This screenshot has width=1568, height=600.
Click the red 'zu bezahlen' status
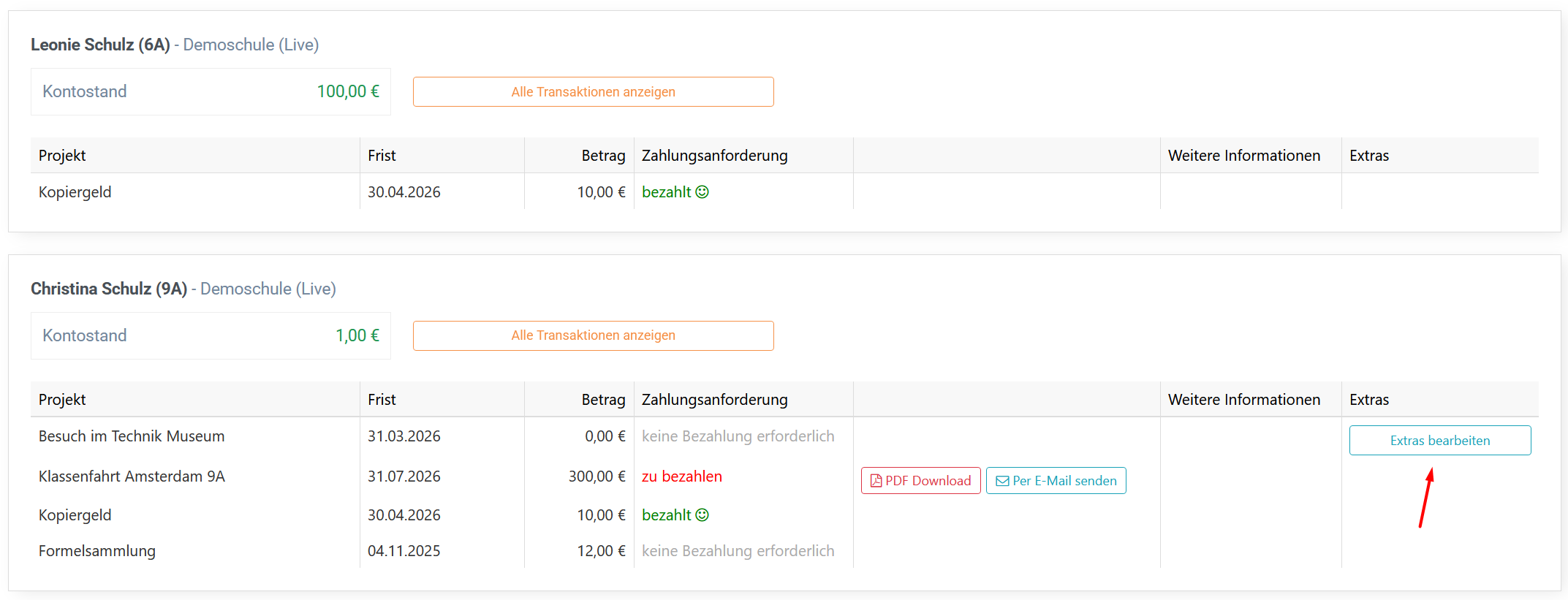click(x=681, y=476)
